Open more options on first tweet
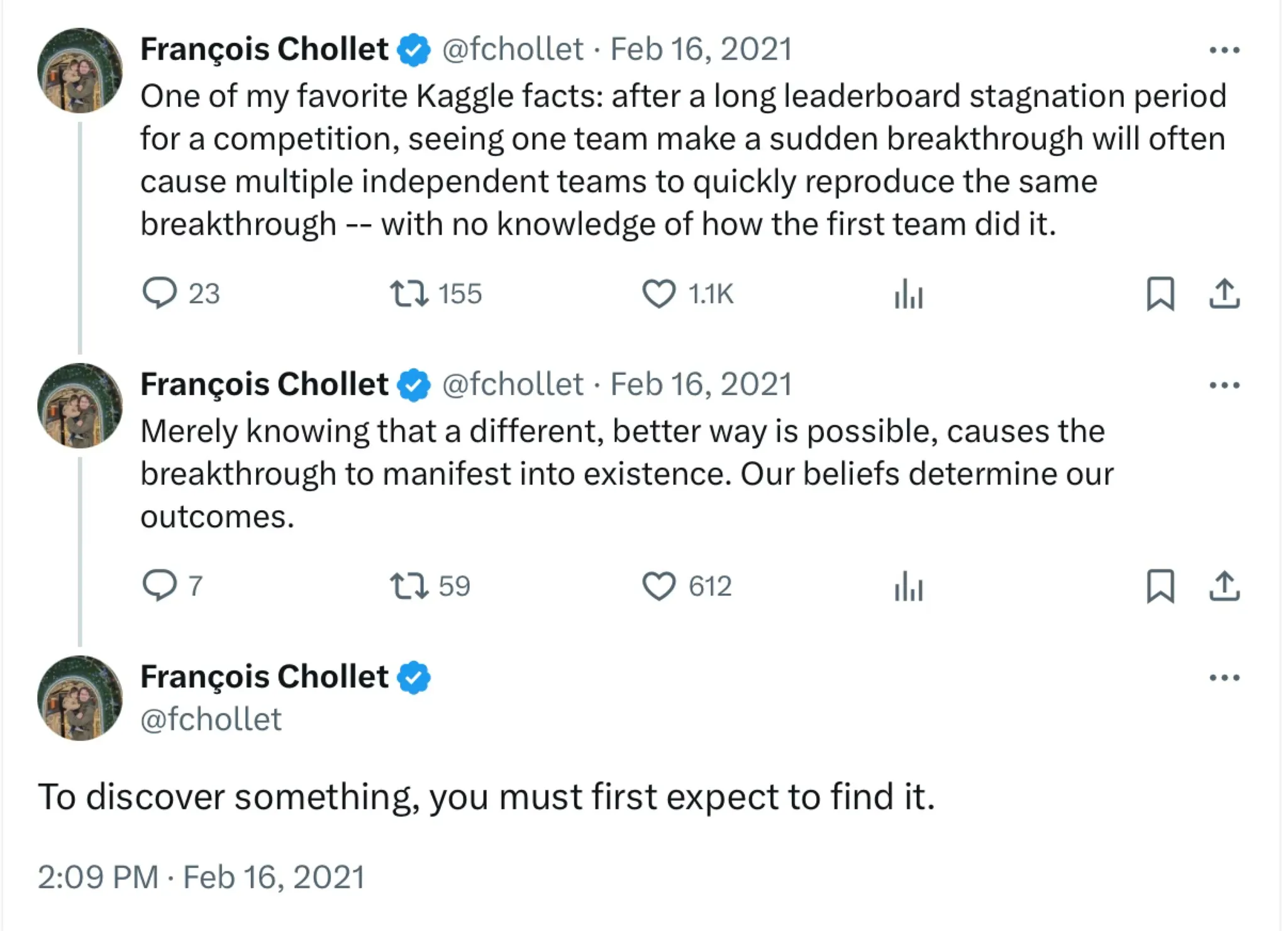The image size is (1288, 931). (1224, 50)
